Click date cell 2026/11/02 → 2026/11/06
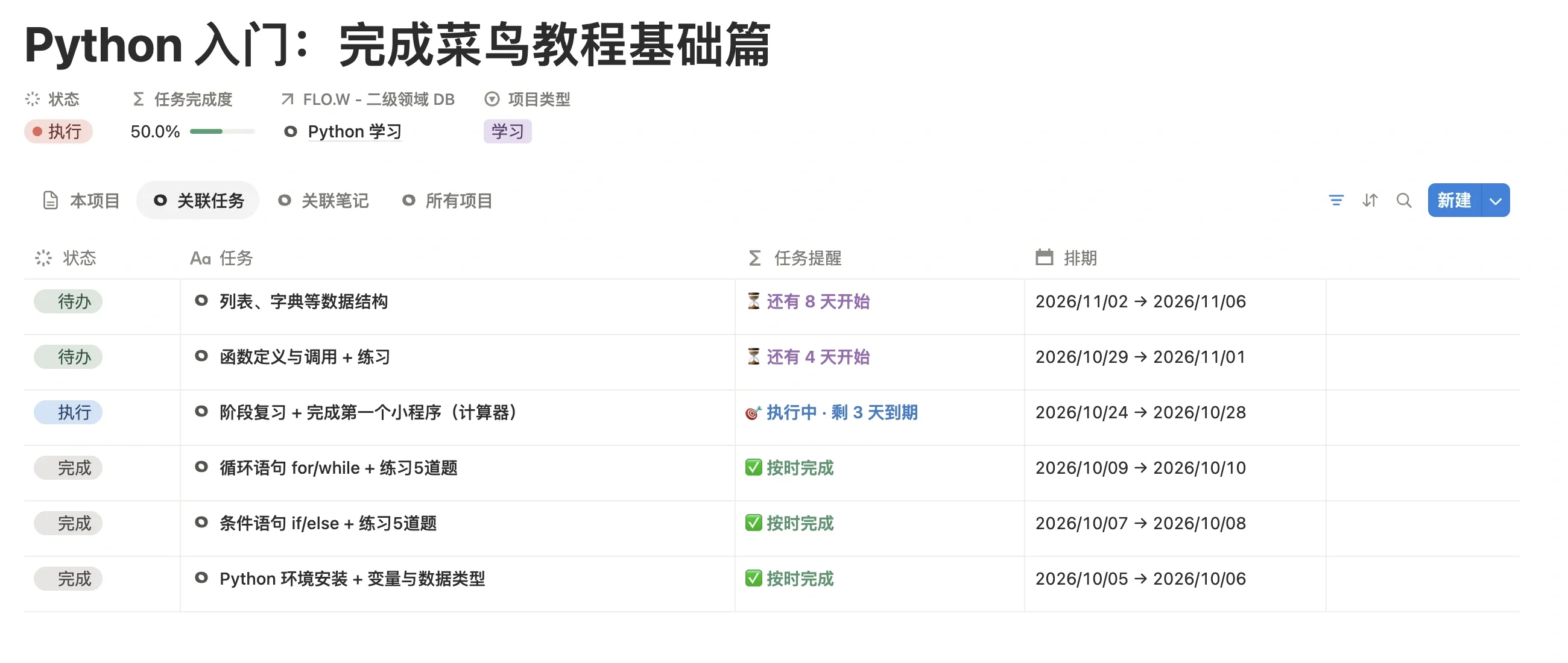The height and width of the screenshot is (663, 1568). coord(1140,302)
